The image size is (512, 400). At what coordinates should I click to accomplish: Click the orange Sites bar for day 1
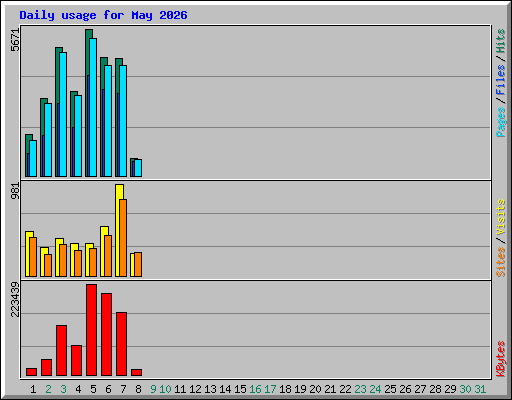pos(33,257)
